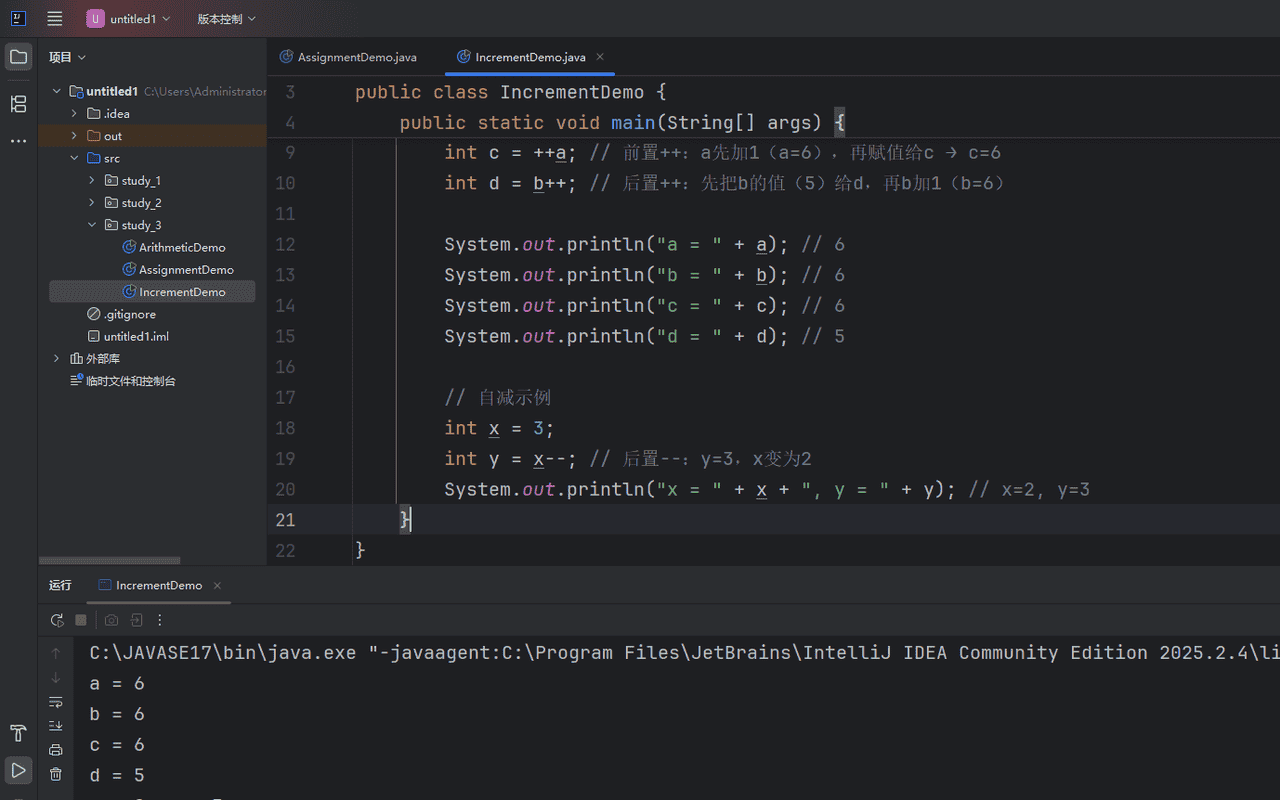Print the console output
Image resolution: width=1280 pixels, height=800 pixels.
[x=56, y=749]
